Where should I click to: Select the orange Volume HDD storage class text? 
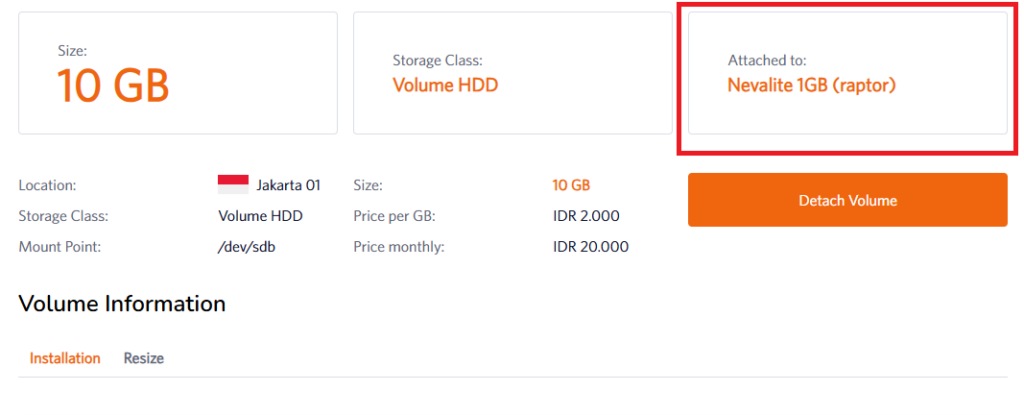[445, 85]
